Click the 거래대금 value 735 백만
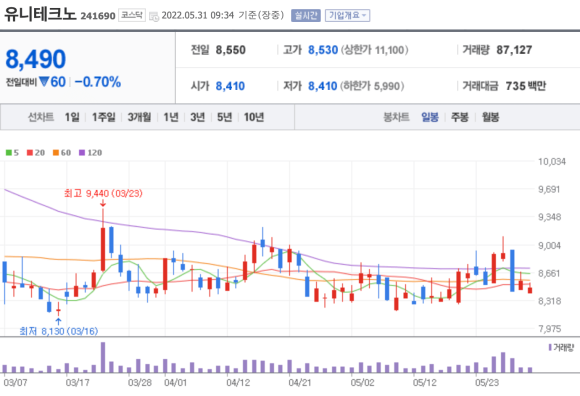This screenshot has width=580, height=396. [x=526, y=86]
